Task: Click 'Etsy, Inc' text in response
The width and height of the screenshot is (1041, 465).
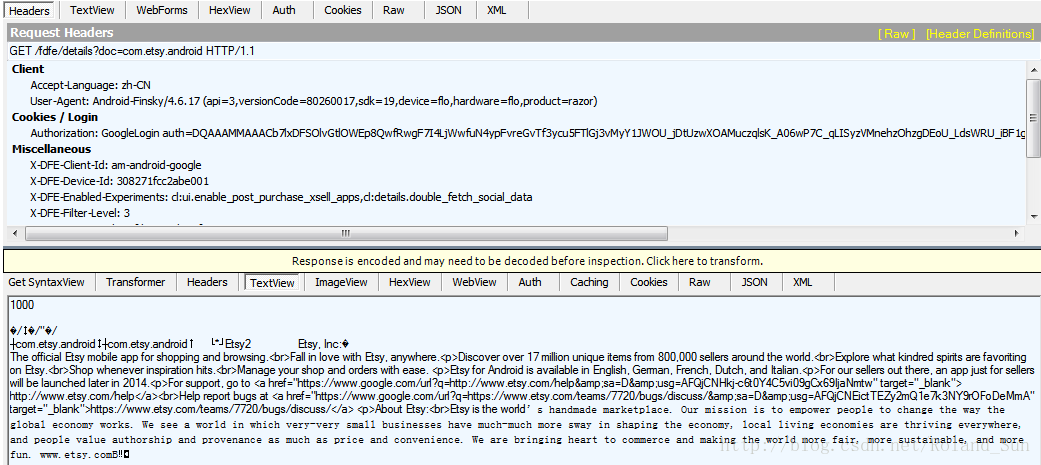Action: (x=319, y=344)
